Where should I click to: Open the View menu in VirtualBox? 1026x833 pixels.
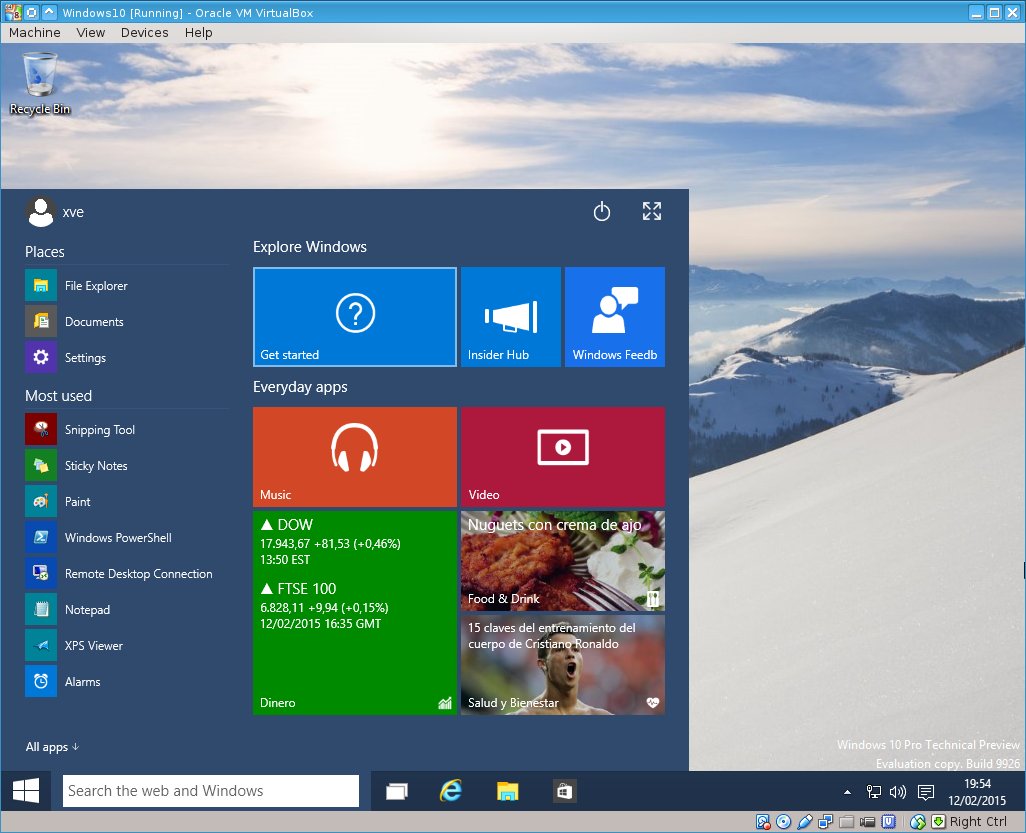(x=90, y=33)
